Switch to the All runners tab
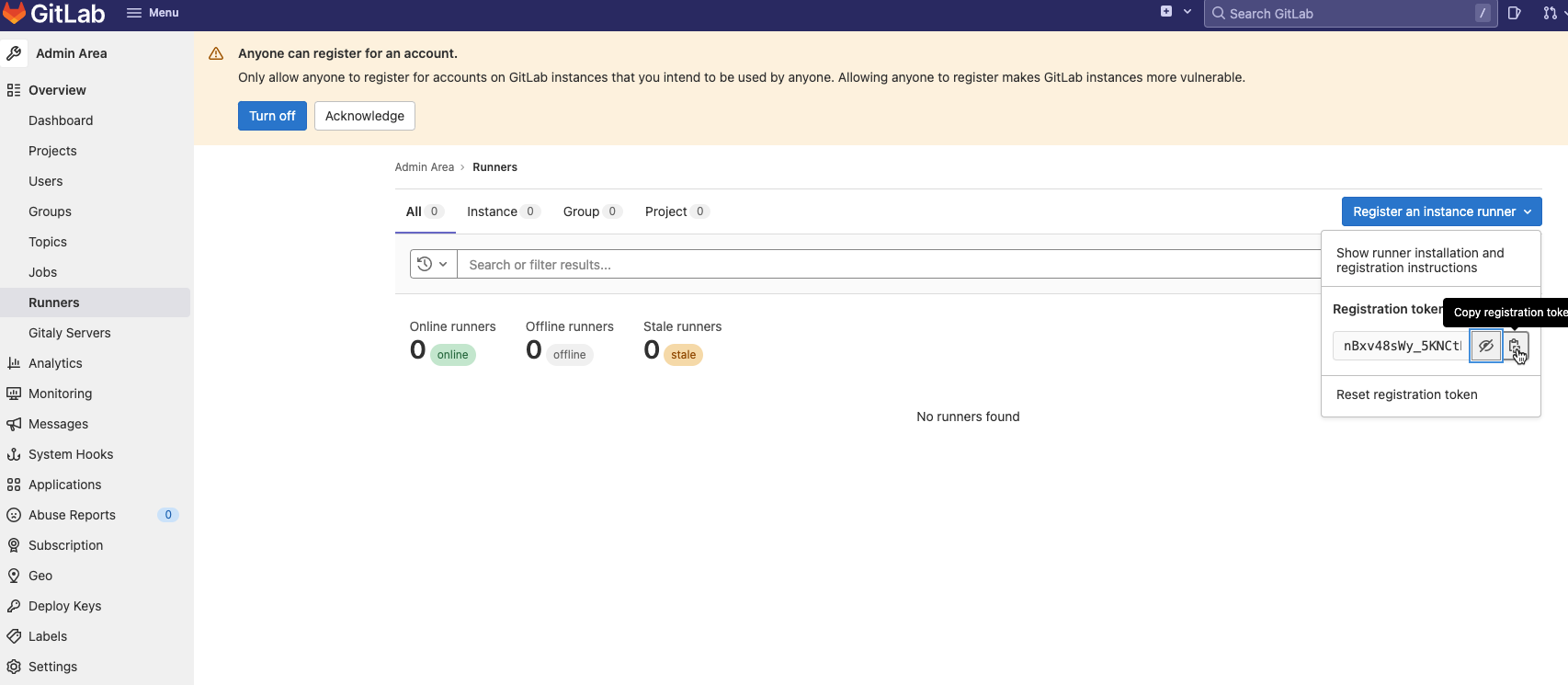The image size is (1568, 685). coord(425,211)
